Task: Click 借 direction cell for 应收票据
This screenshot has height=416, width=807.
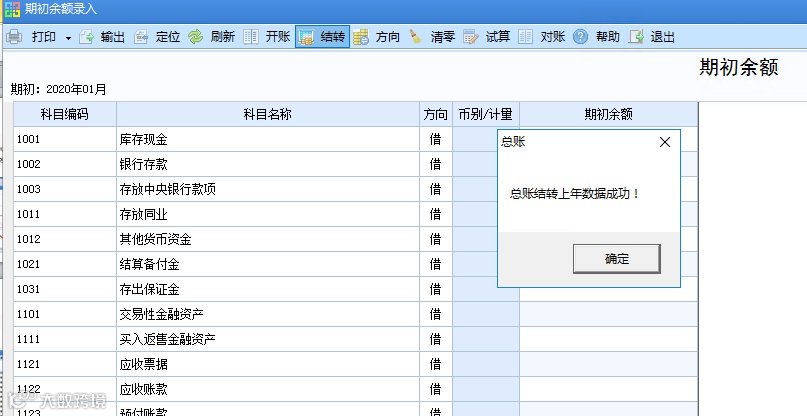Action: point(435,364)
